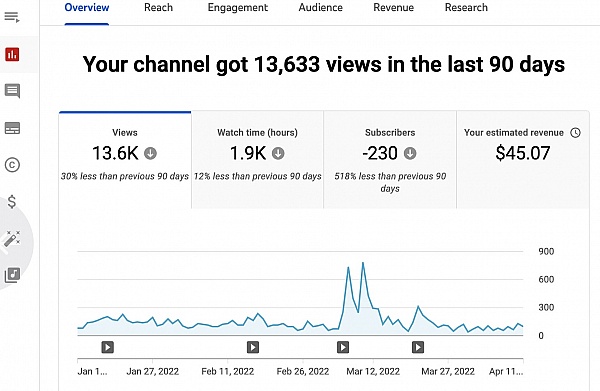Click the clock icon next to estimated revenue
This screenshot has width=600, height=391.
tap(575, 133)
